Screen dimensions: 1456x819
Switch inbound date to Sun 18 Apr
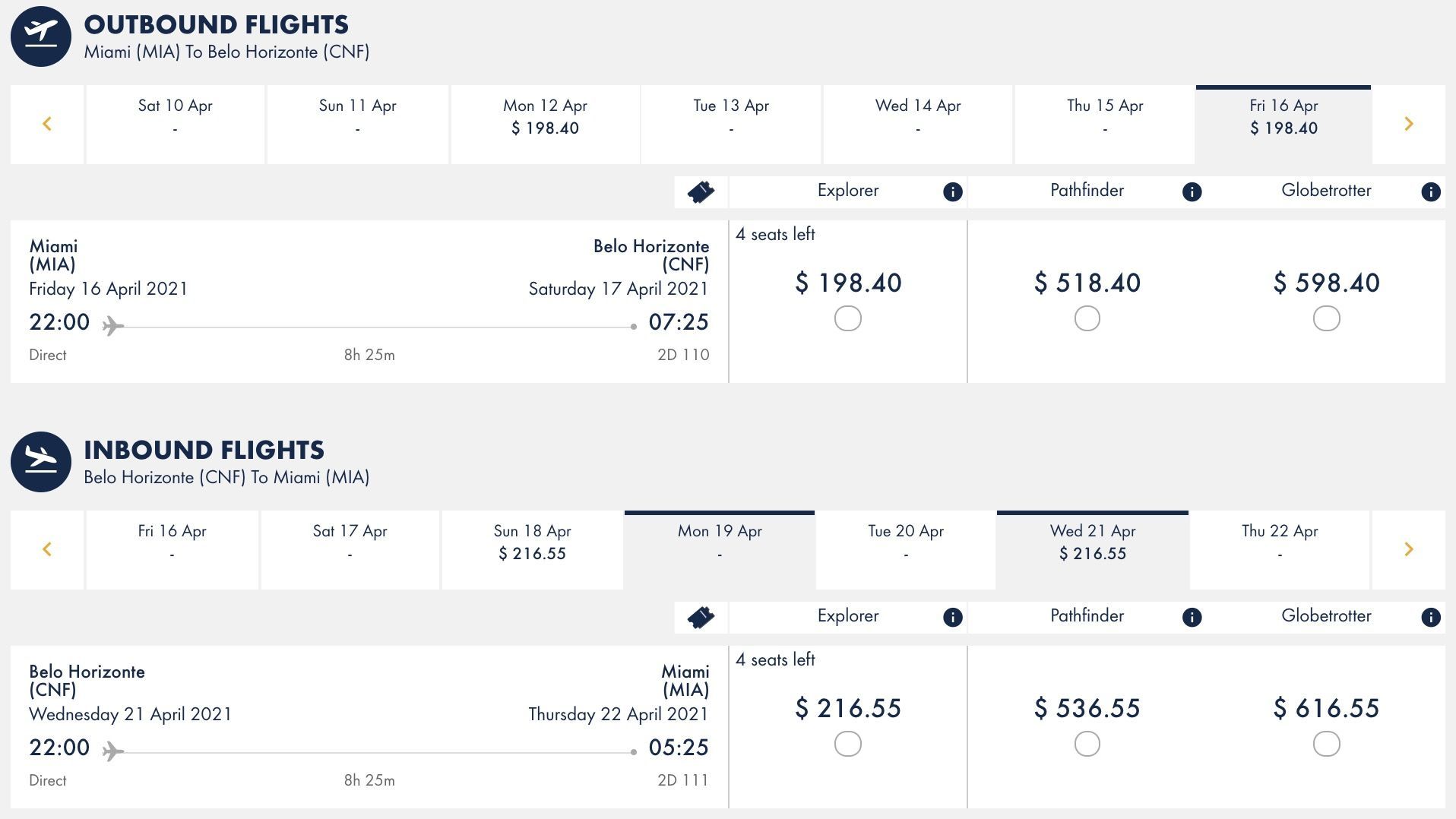[x=532, y=549]
